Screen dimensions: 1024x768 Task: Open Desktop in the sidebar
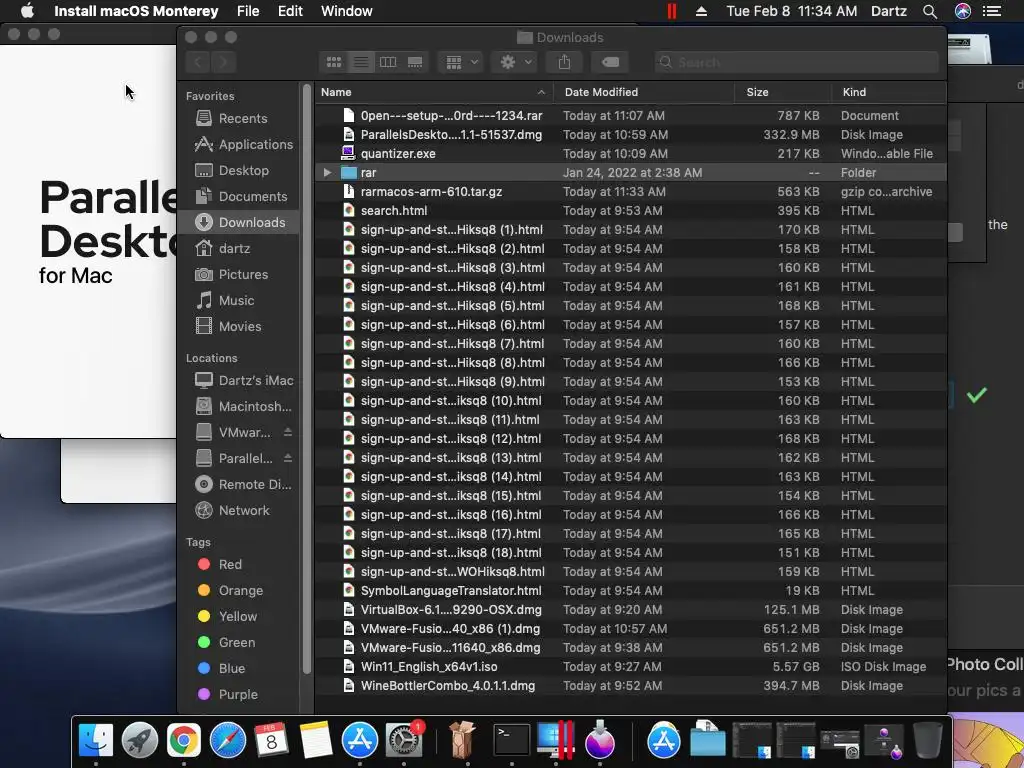coord(238,170)
